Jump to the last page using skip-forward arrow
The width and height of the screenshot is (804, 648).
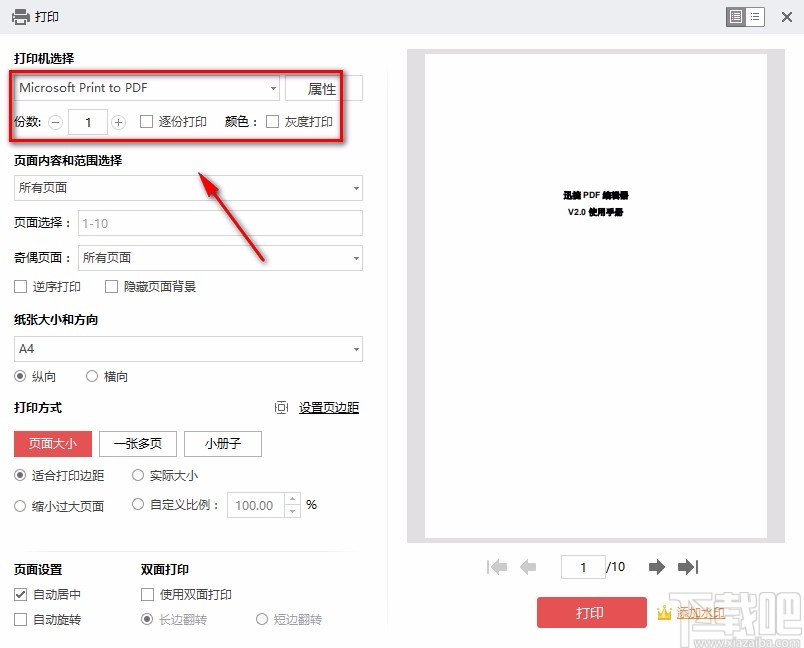688,566
